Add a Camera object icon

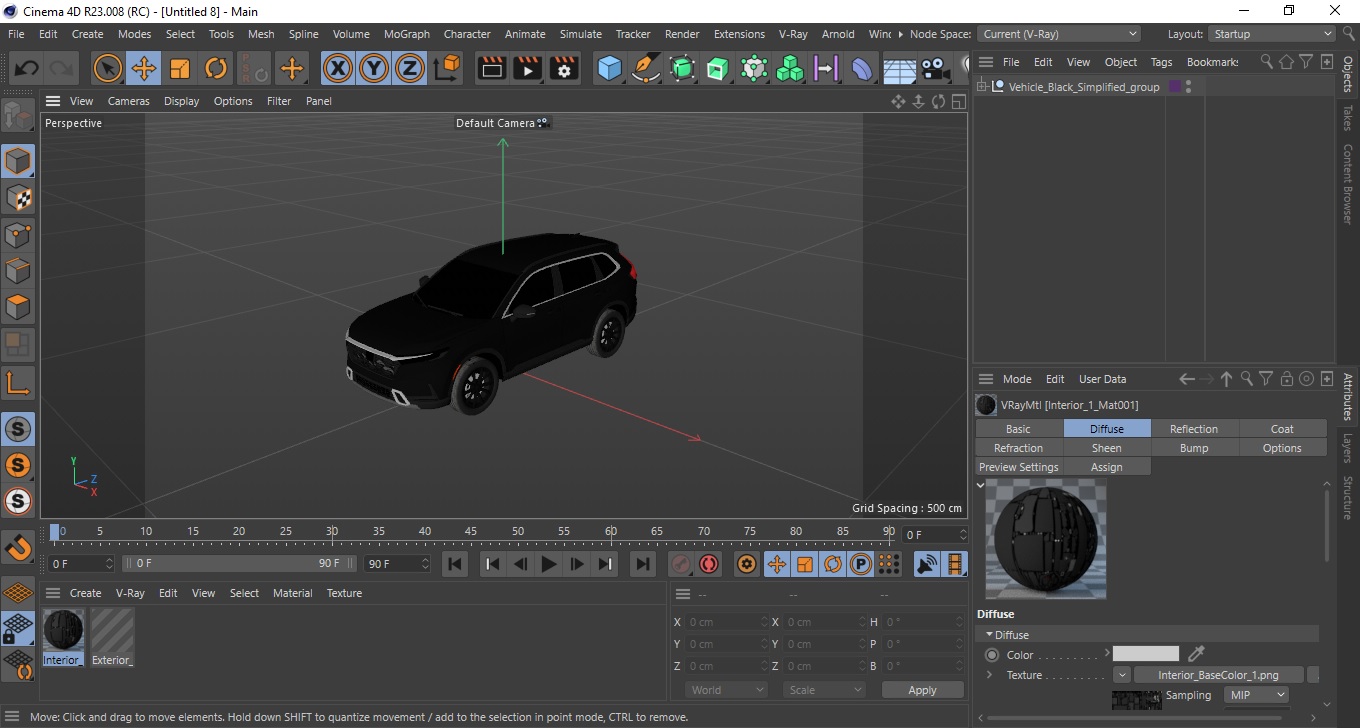(934, 69)
